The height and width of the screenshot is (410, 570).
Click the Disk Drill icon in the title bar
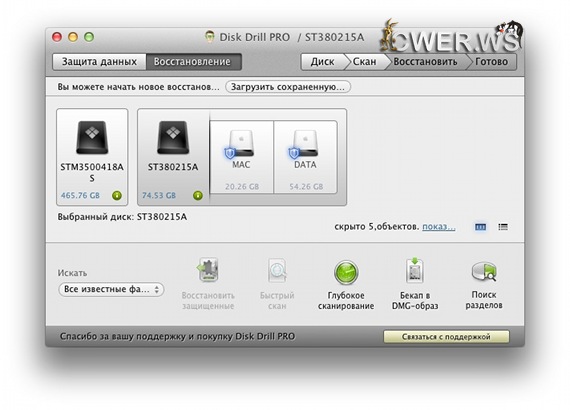(209, 37)
